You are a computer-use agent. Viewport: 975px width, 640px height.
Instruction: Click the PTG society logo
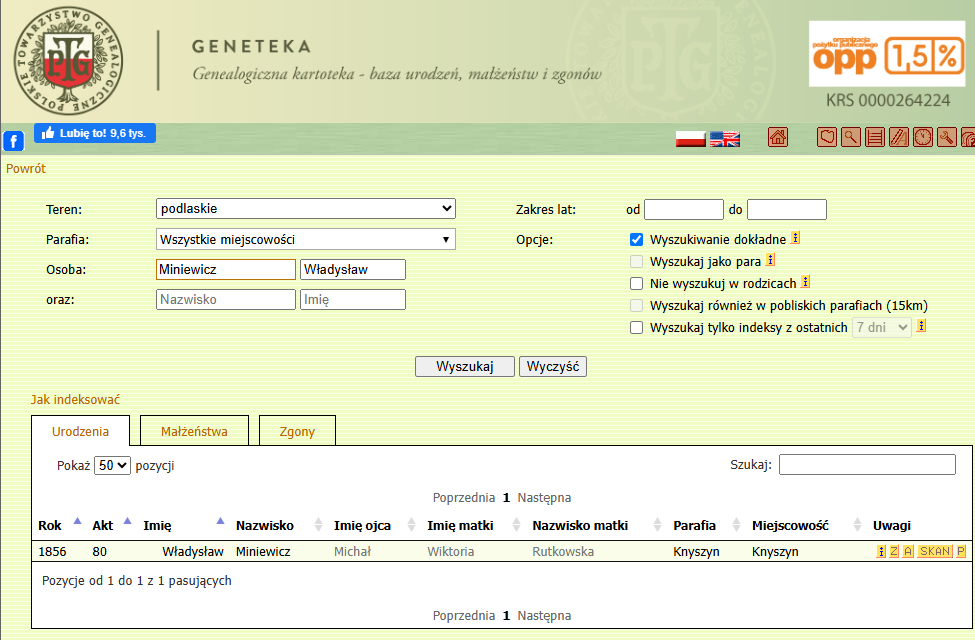(x=68, y=61)
